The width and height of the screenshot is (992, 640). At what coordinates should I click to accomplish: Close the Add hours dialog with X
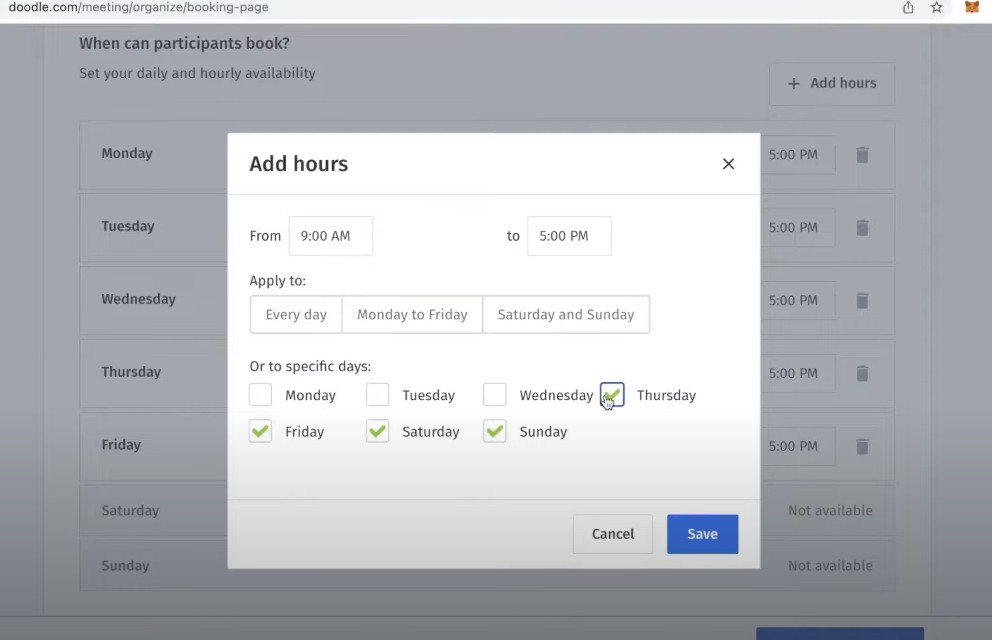point(728,164)
